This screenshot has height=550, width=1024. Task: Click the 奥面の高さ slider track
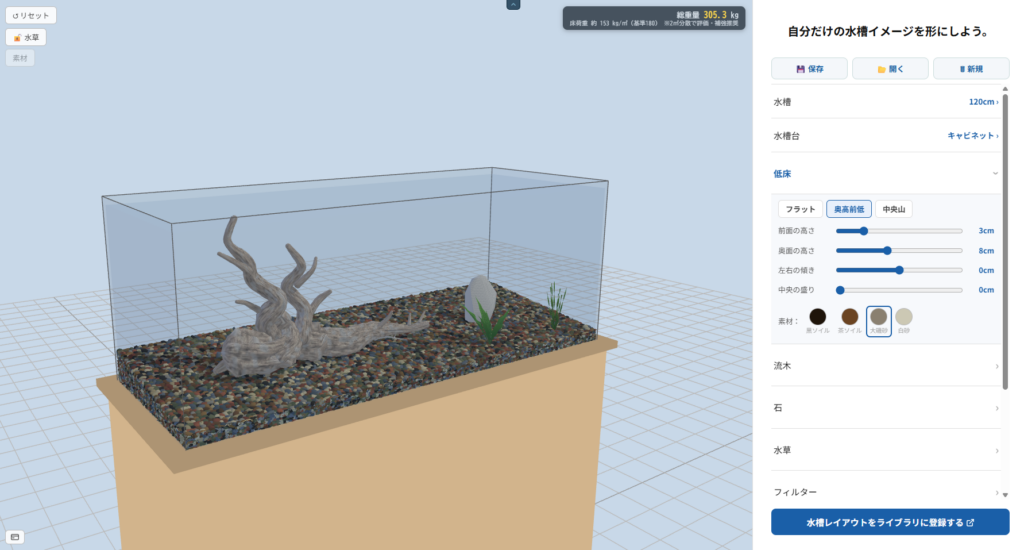(899, 251)
